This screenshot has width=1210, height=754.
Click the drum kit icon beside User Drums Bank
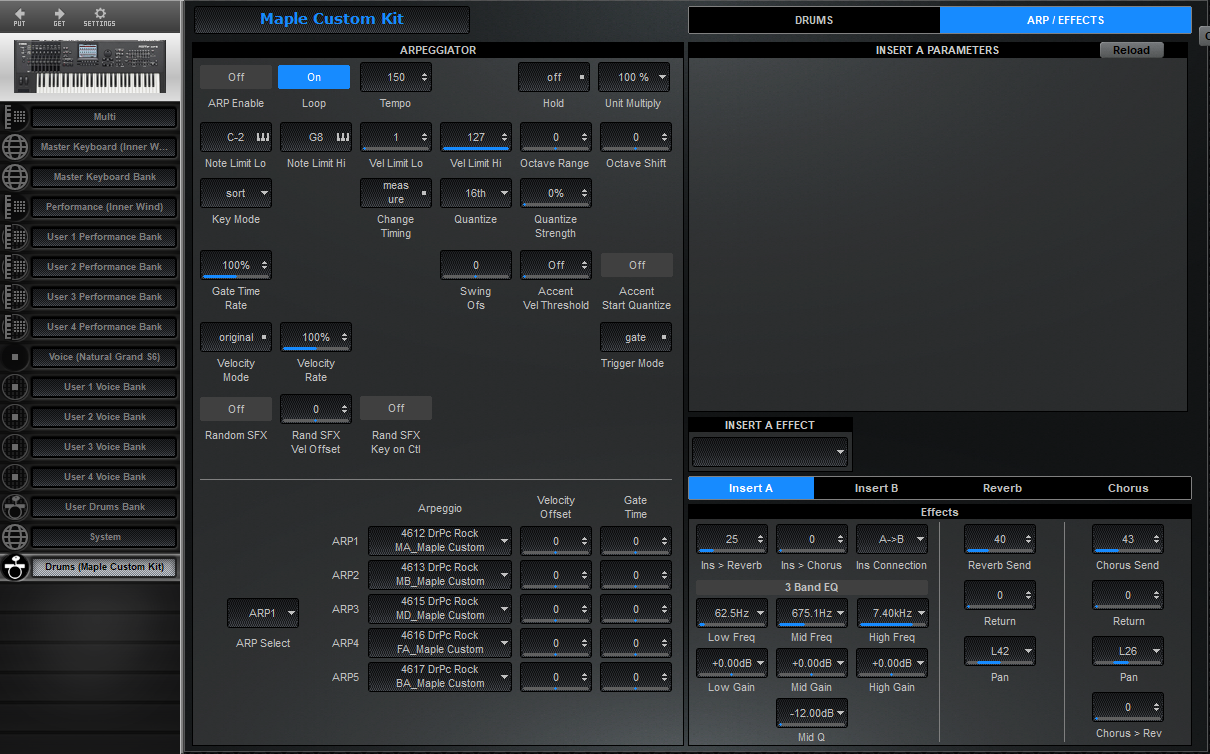(x=15, y=507)
